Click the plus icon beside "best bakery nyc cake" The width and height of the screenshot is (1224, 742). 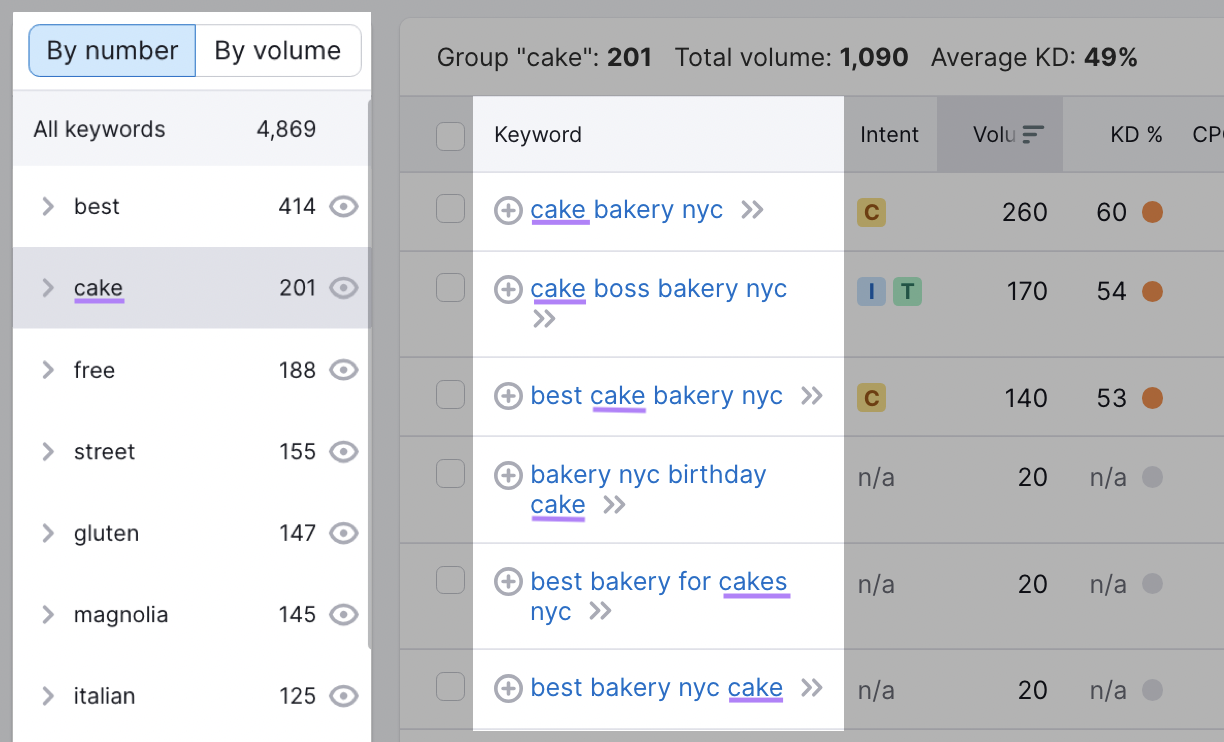508,688
